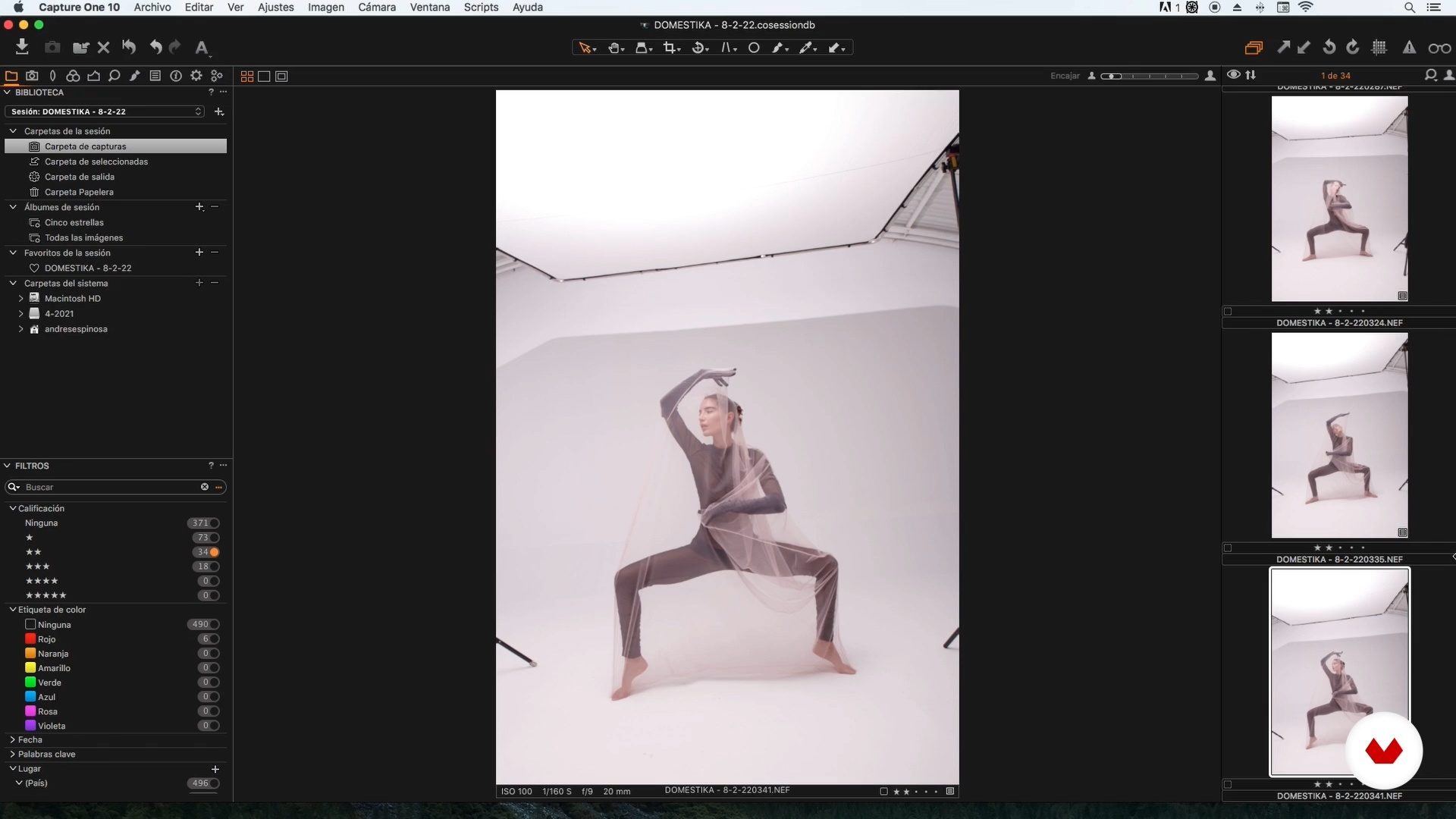Select the orange pointer cursor tool

[587, 48]
